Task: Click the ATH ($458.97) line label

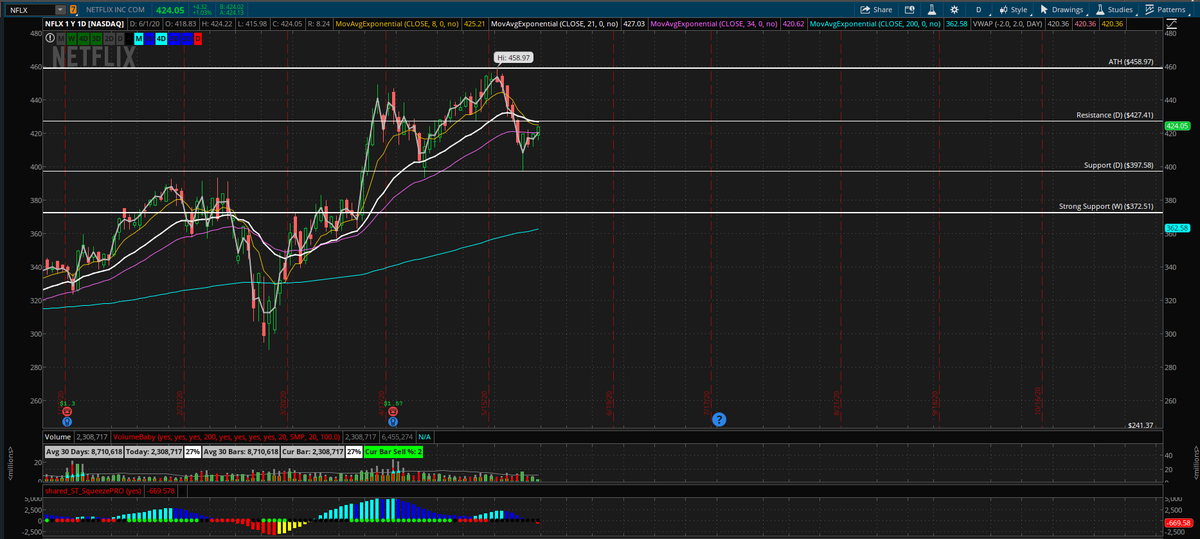Action: [x=1131, y=62]
